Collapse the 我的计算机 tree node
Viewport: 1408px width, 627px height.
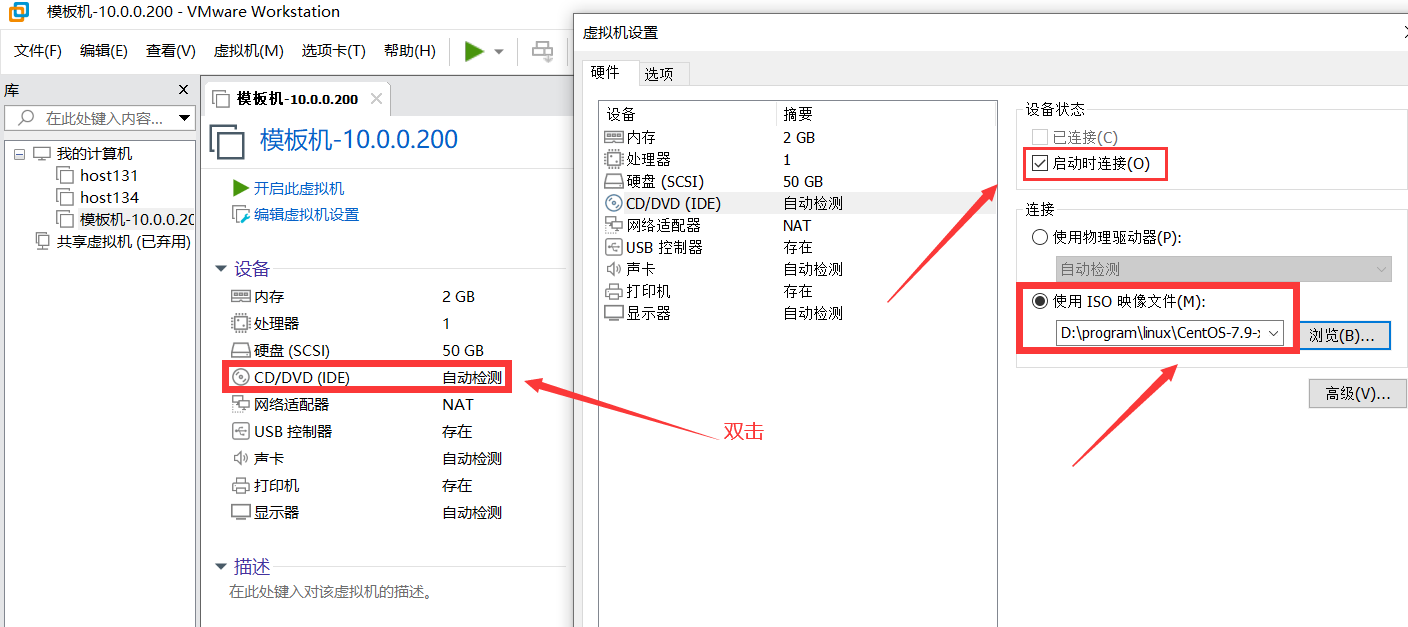pos(19,154)
